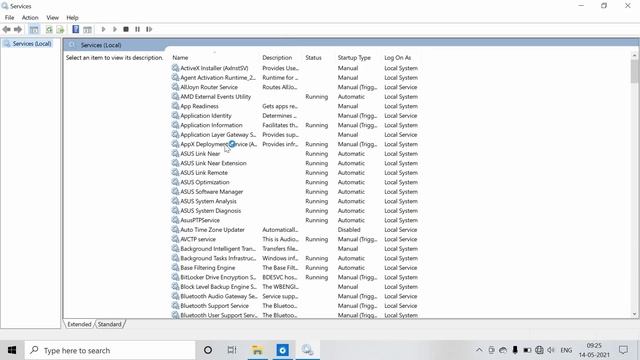Open the notification center icon
640x360 pixels.
tap(623, 350)
